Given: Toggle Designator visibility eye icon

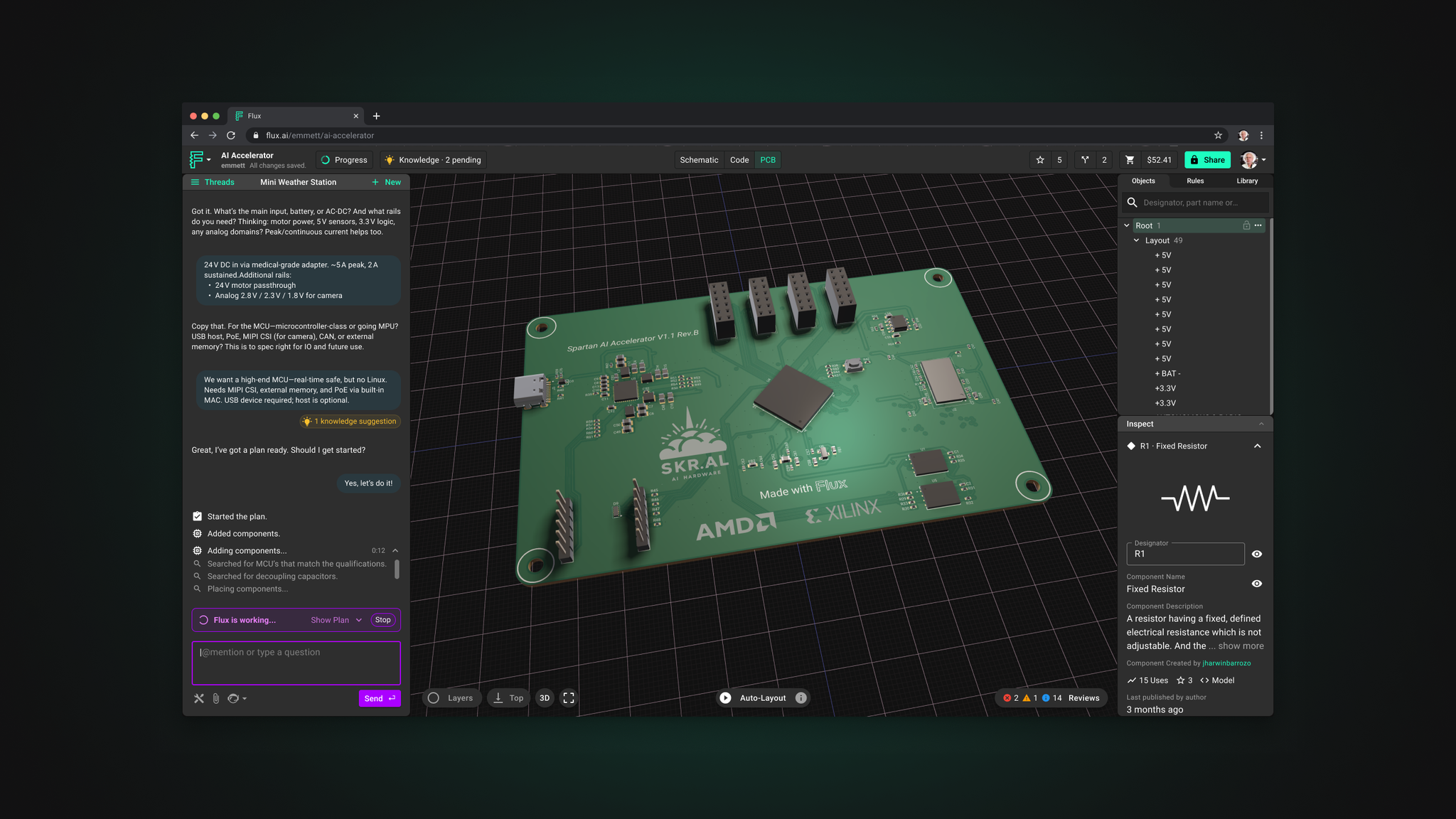Looking at the screenshot, I should (1257, 554).
